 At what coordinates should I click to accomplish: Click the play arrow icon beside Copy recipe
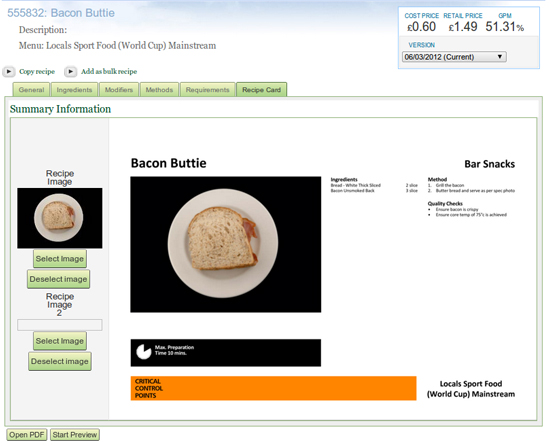coord(9,72)
